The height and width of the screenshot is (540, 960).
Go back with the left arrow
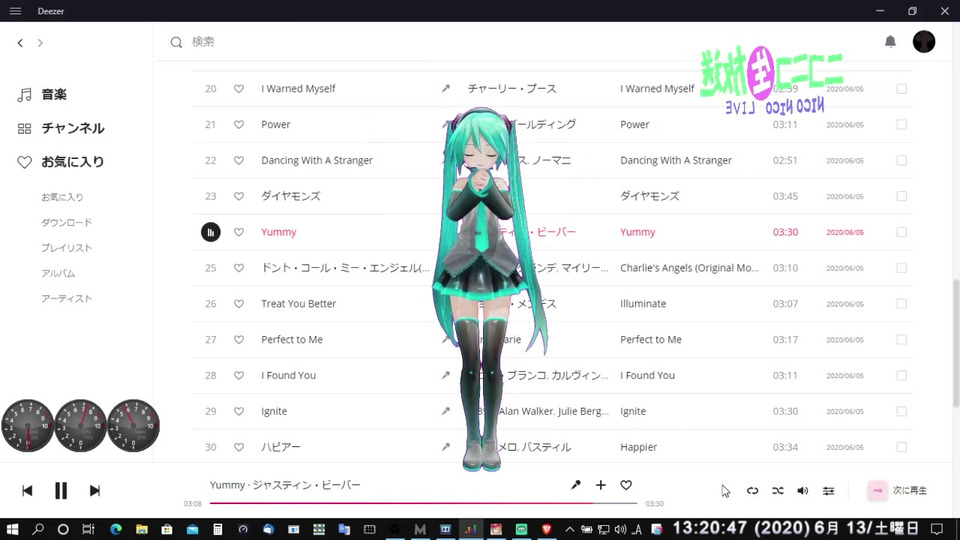tap(20, 43)
